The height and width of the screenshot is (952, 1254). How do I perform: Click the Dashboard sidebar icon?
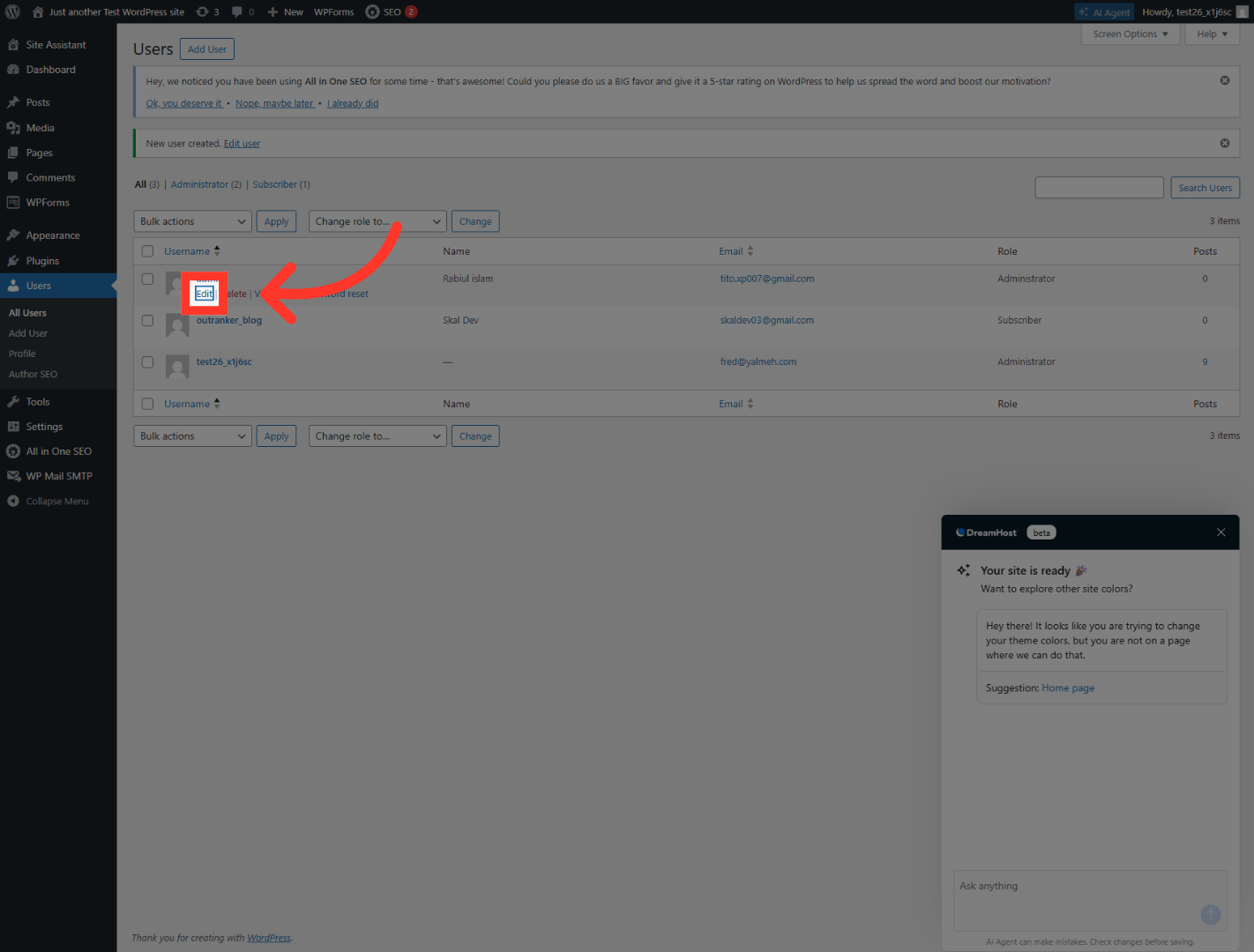pos(13,70)
